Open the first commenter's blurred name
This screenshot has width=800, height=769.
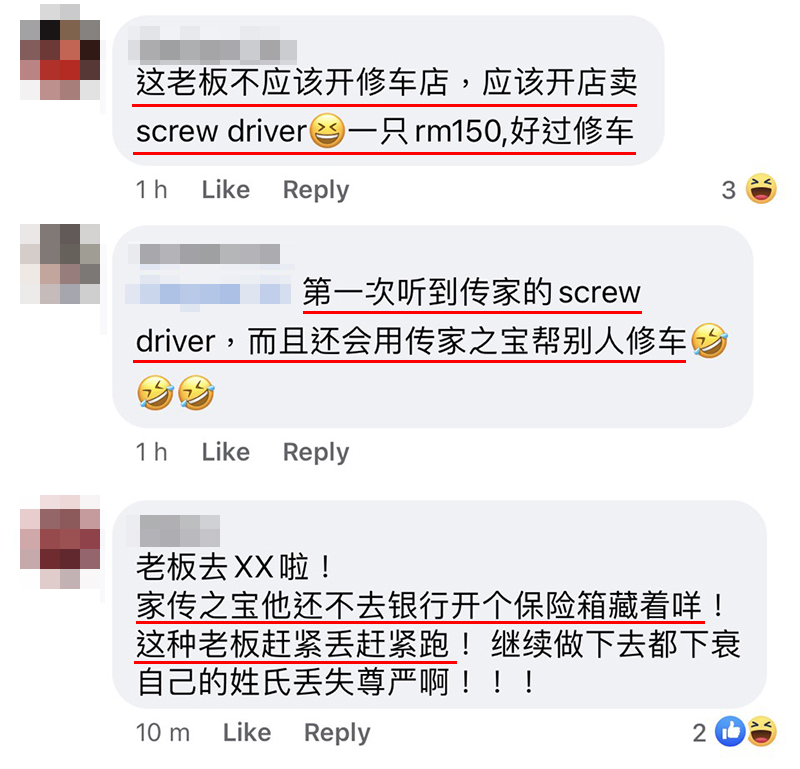[212, 51]
